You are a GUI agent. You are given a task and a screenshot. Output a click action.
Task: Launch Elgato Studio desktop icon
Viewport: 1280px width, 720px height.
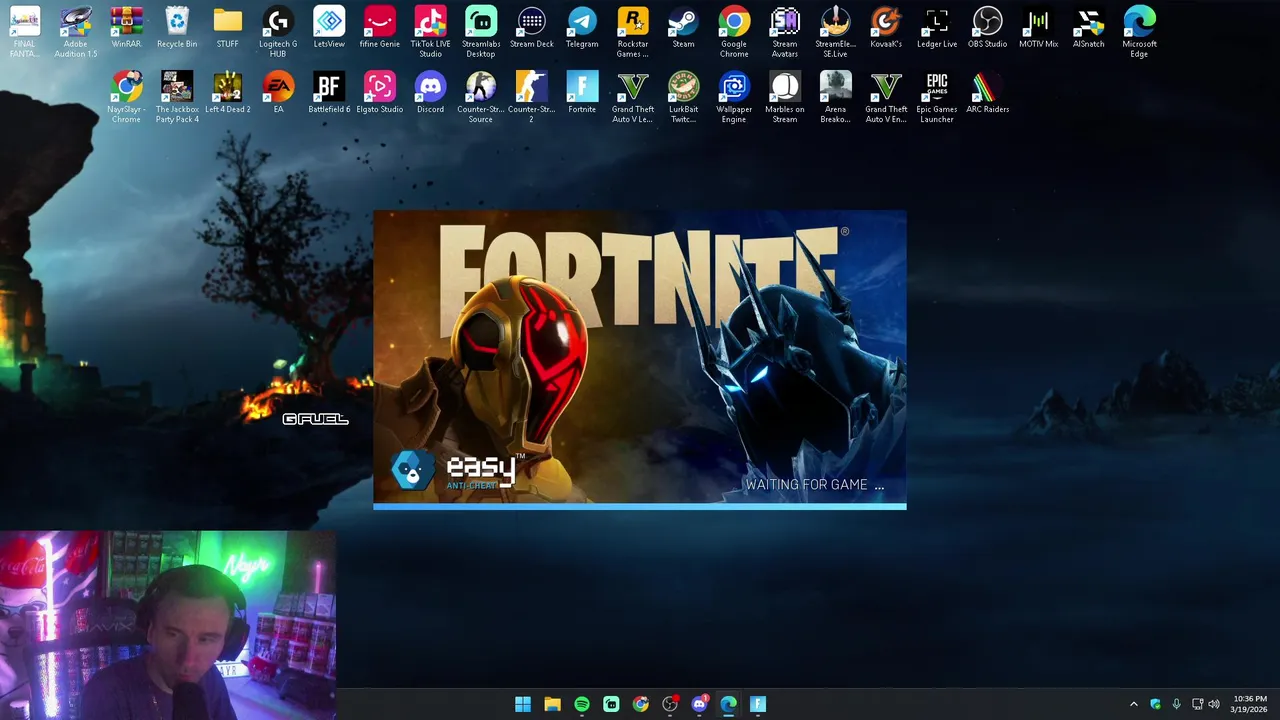point(379,93)
